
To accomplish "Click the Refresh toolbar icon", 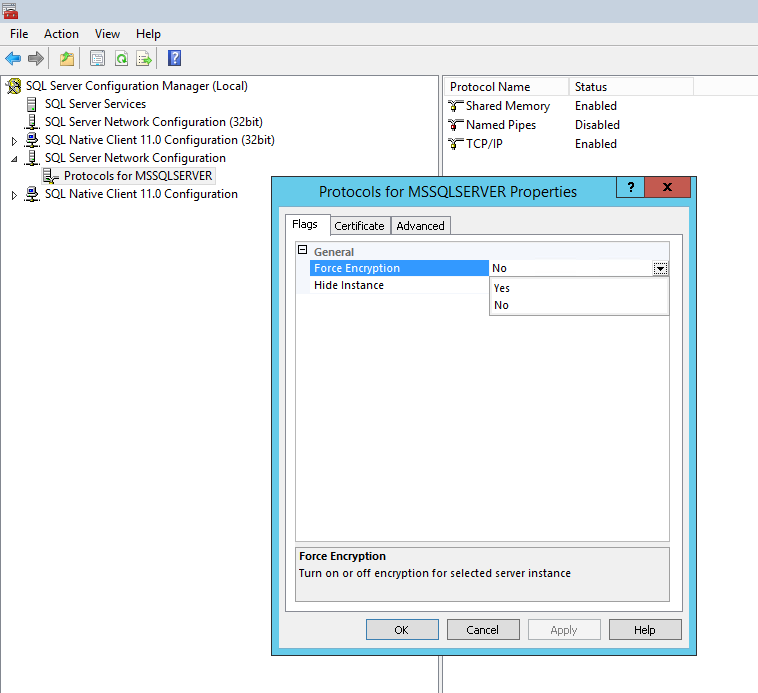I will 121,58.
